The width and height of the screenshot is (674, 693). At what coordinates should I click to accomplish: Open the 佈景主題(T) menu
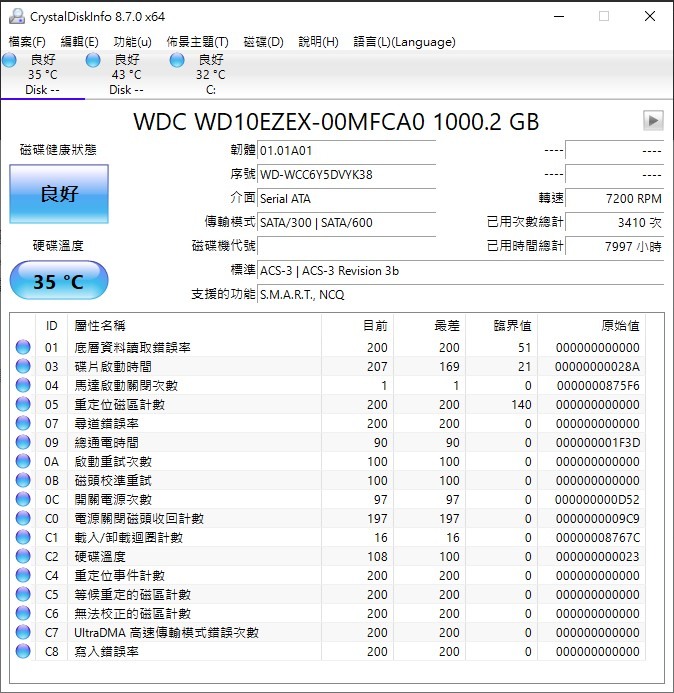tap(198, 42)
